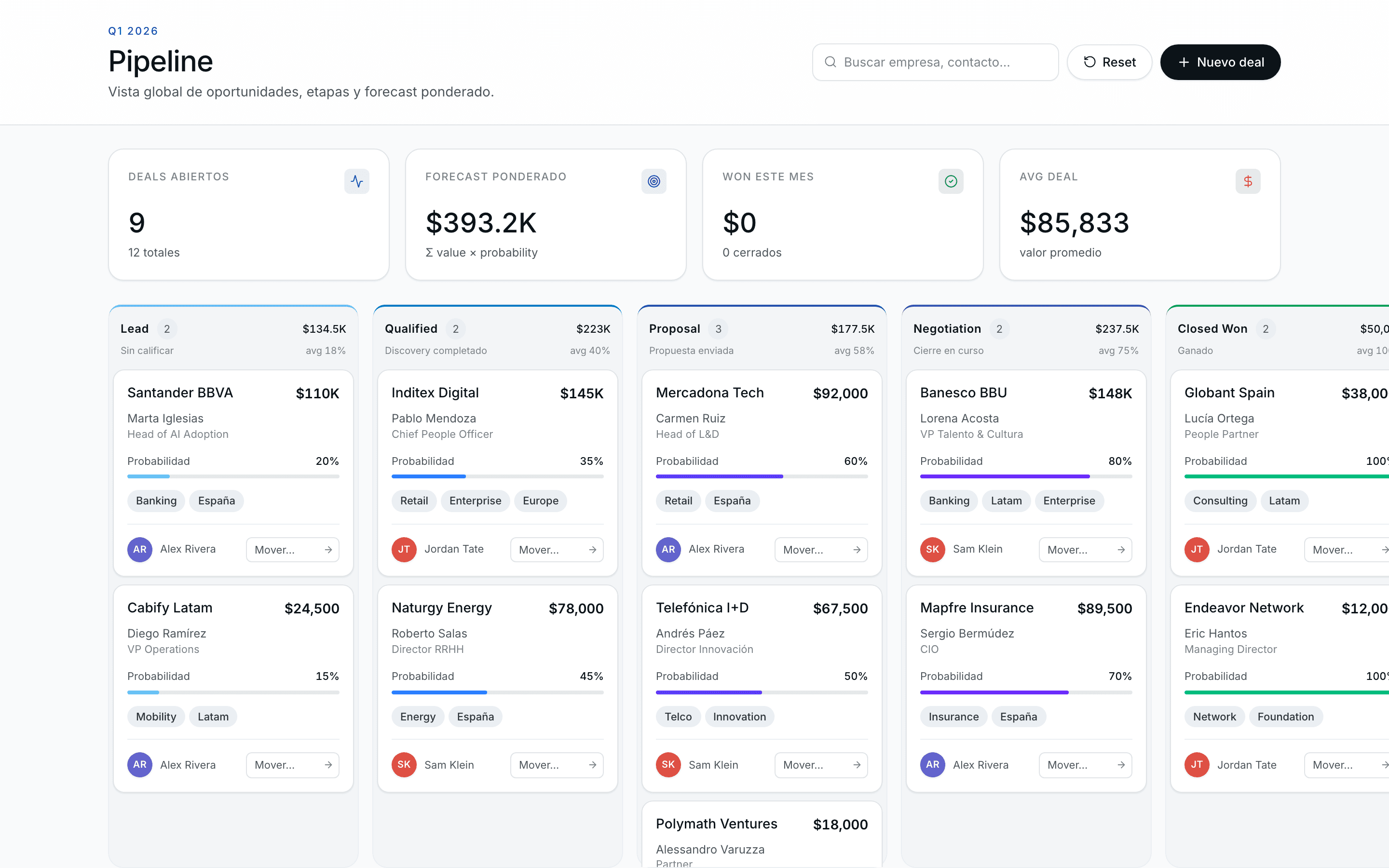Click the Mobility tag on Cabify Latam
The height and width of the screenshot is (868, 1389).
(x=156, y=717)
